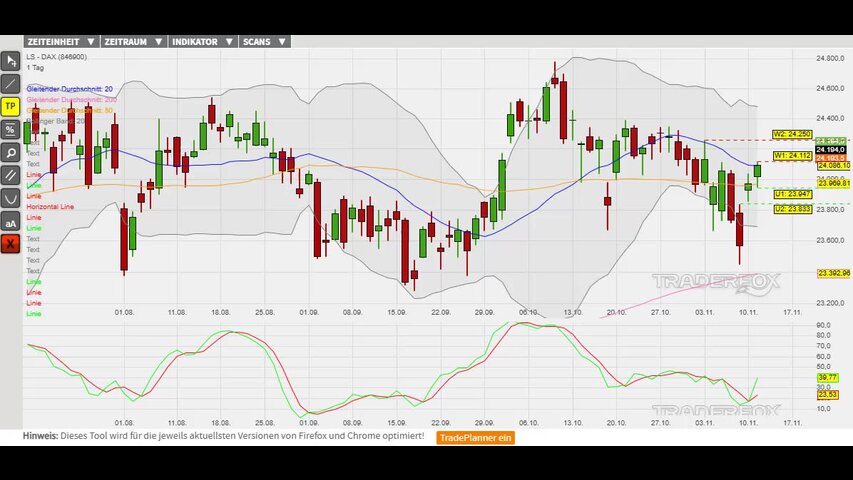Select the arrow pointer tool
853x480 pixels.
(11, 60)
